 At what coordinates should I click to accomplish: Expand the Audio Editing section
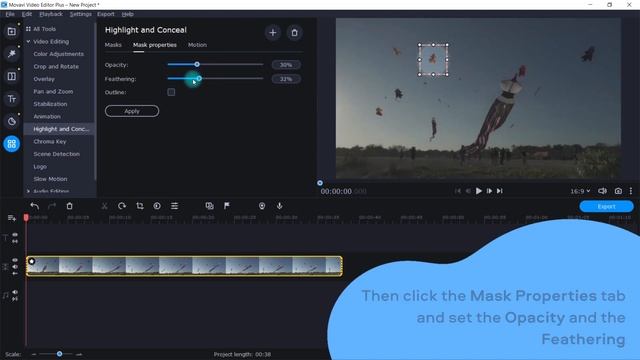point(28,191)
